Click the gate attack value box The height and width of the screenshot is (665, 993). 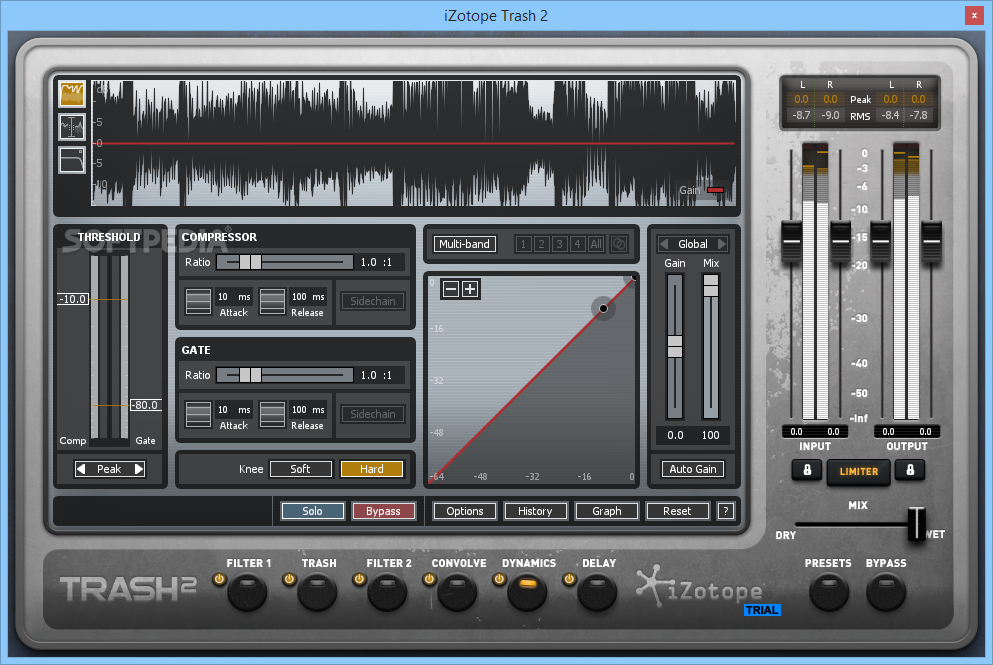point(234,410)
